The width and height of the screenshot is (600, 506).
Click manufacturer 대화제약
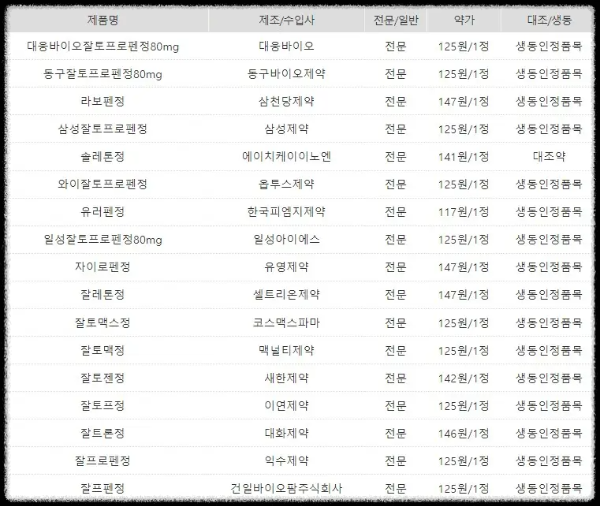[x=287, y=433]
